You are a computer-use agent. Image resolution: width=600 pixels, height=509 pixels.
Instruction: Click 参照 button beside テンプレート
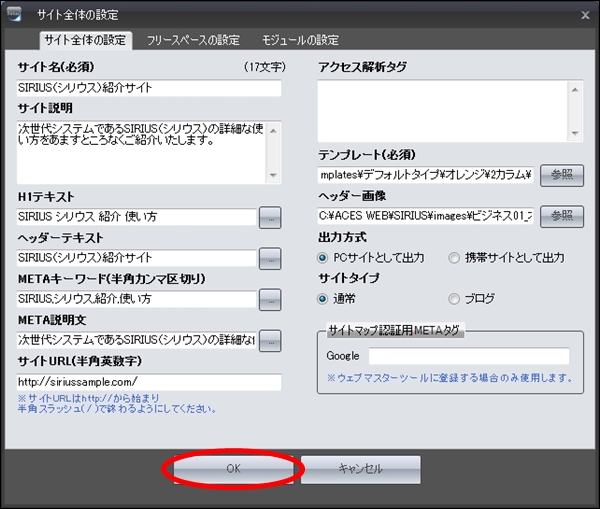[x=562, y=175]
